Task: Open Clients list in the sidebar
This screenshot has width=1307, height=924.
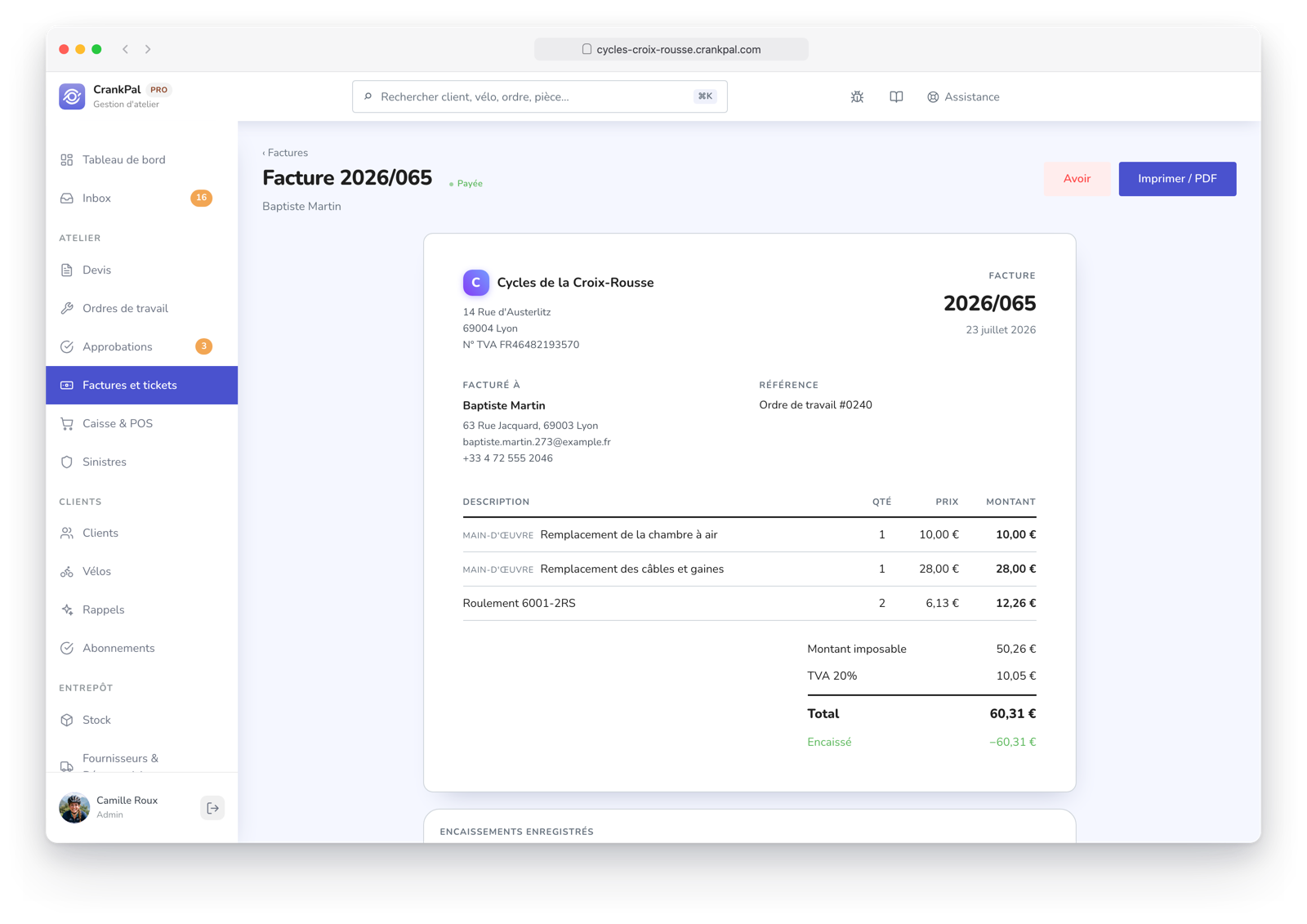Action: click(141, 533)
